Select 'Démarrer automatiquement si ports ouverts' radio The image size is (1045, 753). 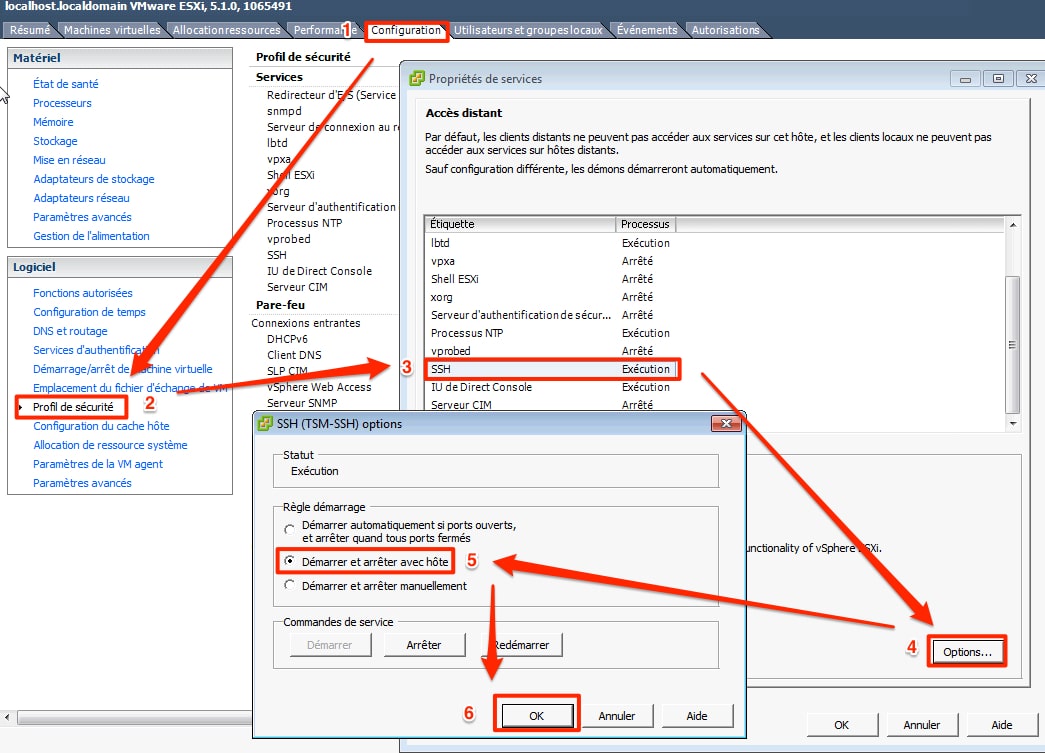click(289, 529)
